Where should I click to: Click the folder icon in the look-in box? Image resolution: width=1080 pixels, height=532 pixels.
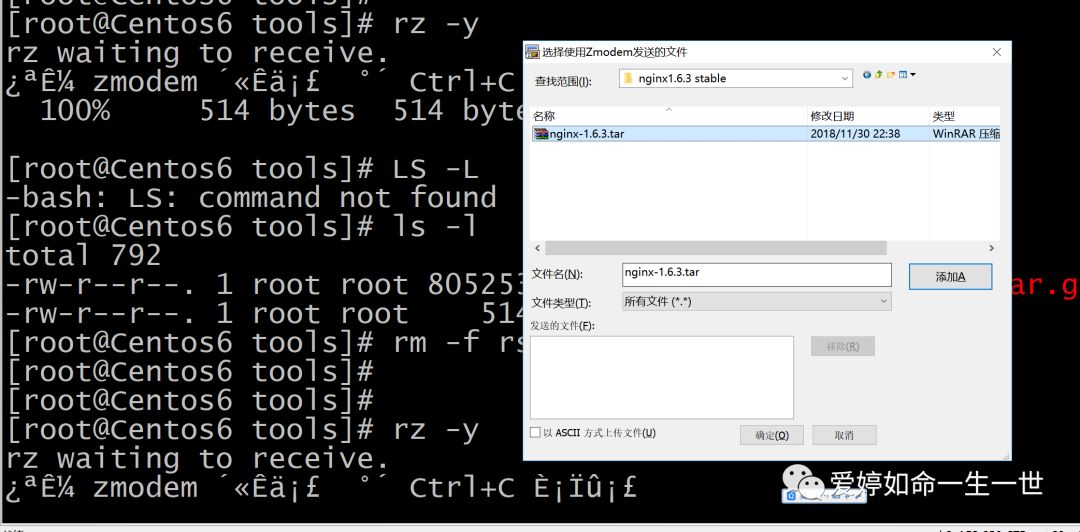pyautogui.click(x=627, y=79)
